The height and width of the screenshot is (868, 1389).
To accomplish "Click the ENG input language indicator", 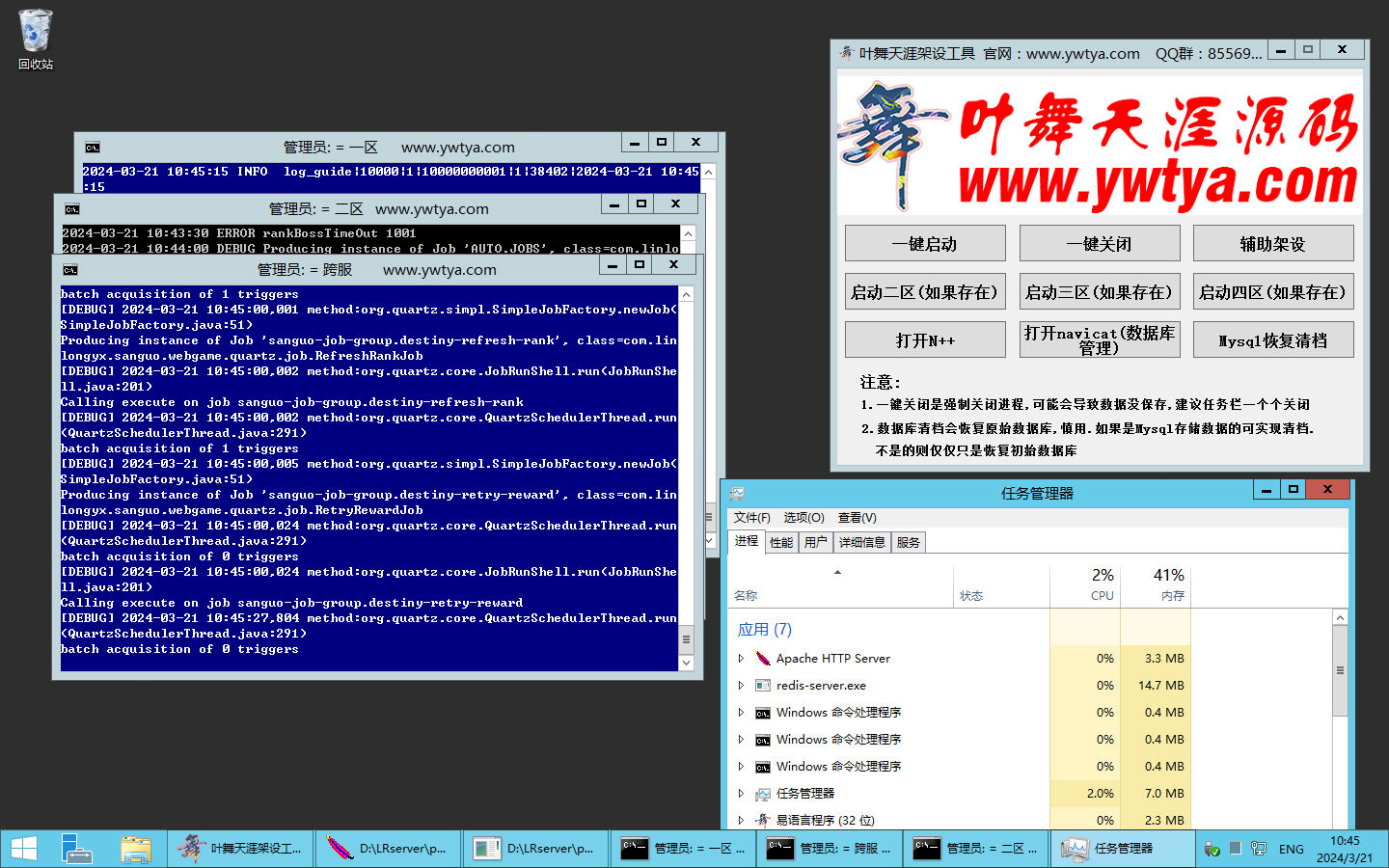I will 1291,849.
